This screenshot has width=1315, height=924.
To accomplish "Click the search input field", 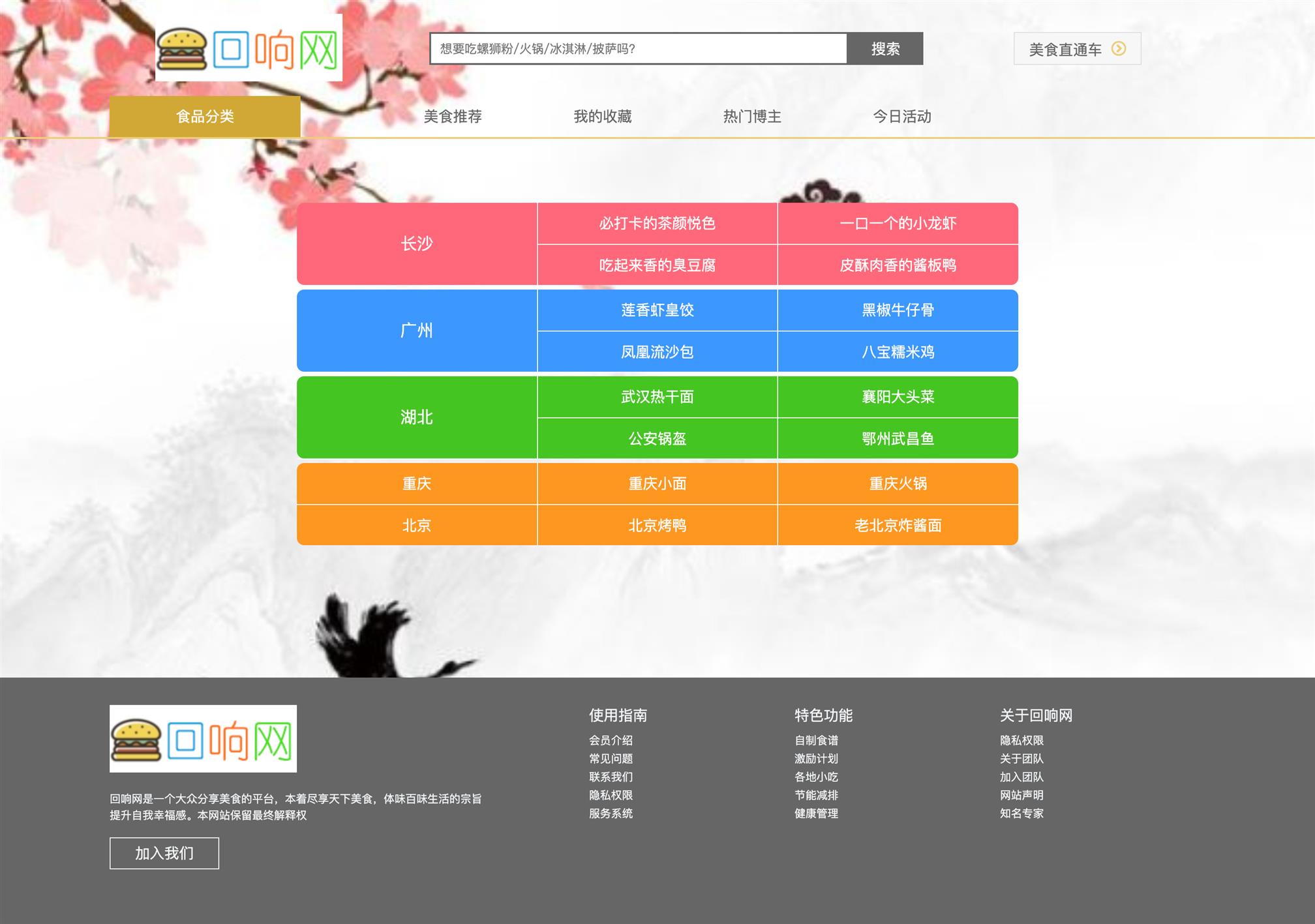I will click(x=638, y=49).
